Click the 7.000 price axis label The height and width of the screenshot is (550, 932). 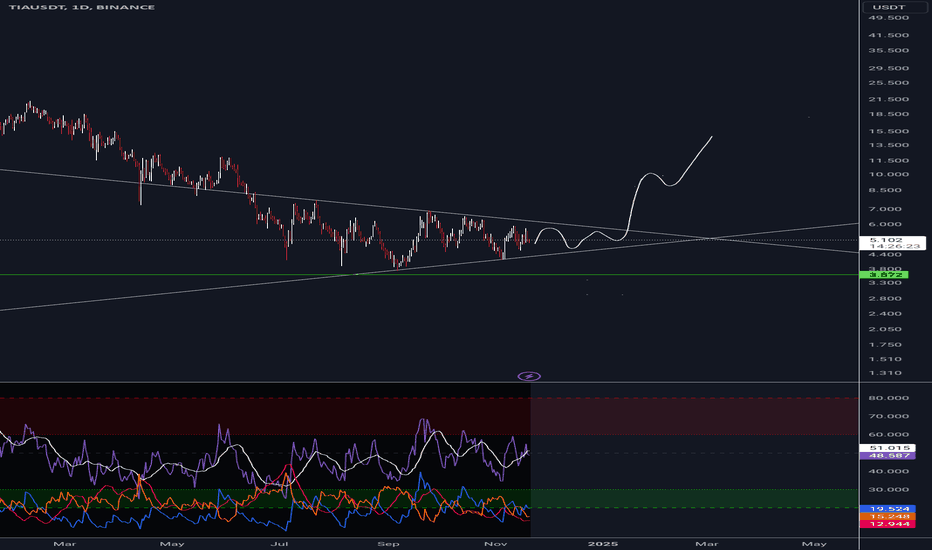coord(885,209)
